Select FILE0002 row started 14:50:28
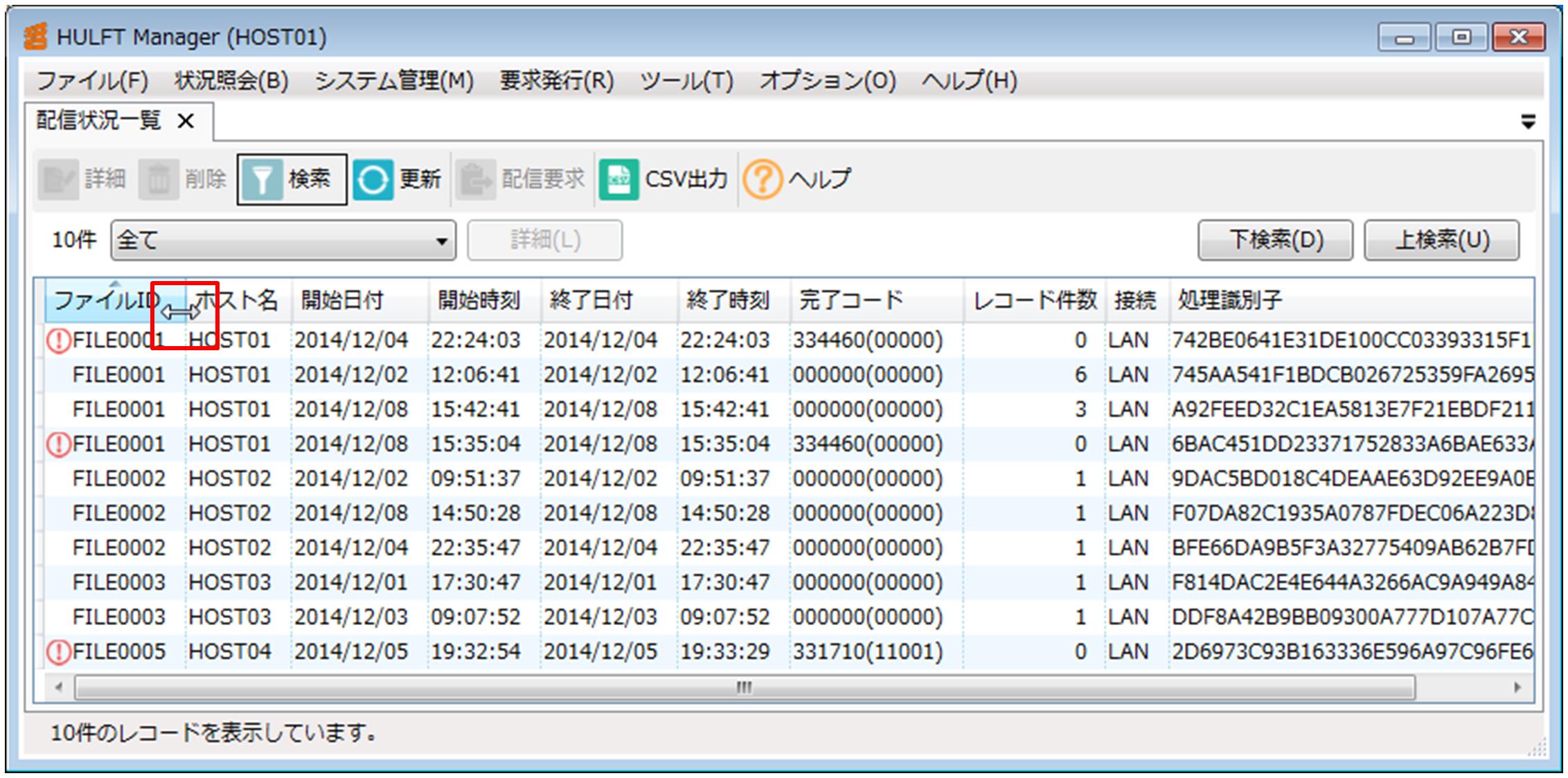This screenshot has width=1568, height=778. pyautogui.click(x=790, y=513)
